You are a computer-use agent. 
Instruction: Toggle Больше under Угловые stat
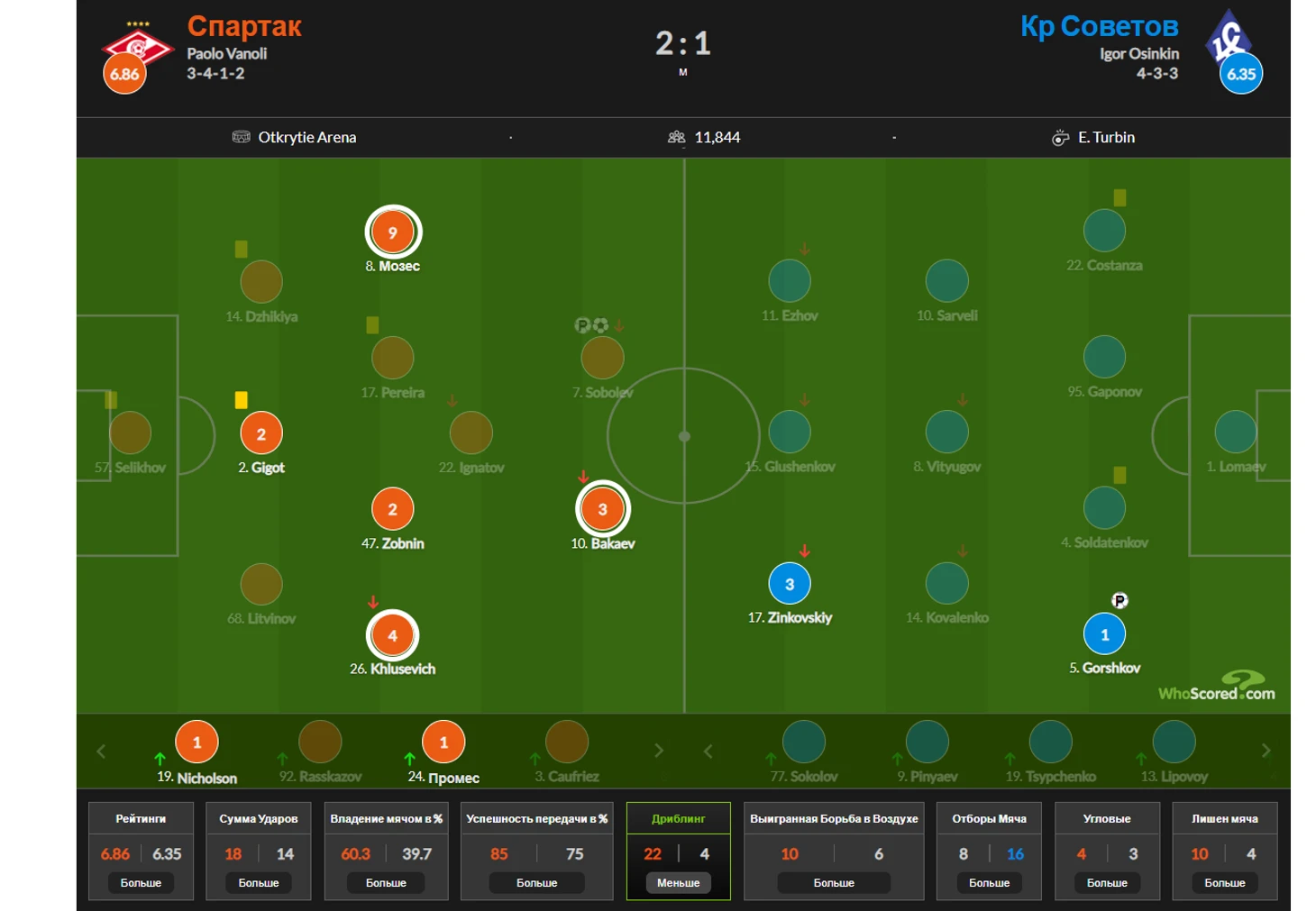click(1107, 883)
